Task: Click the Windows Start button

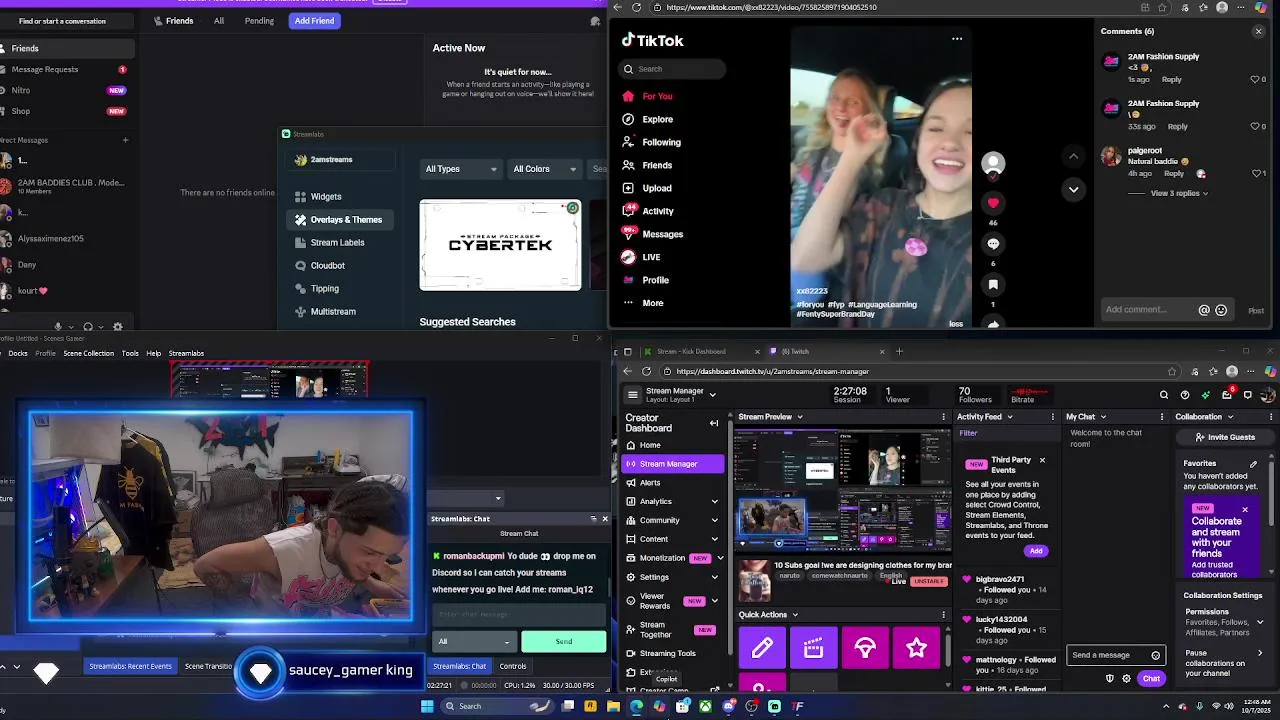Action: click(x=427, y=706)
